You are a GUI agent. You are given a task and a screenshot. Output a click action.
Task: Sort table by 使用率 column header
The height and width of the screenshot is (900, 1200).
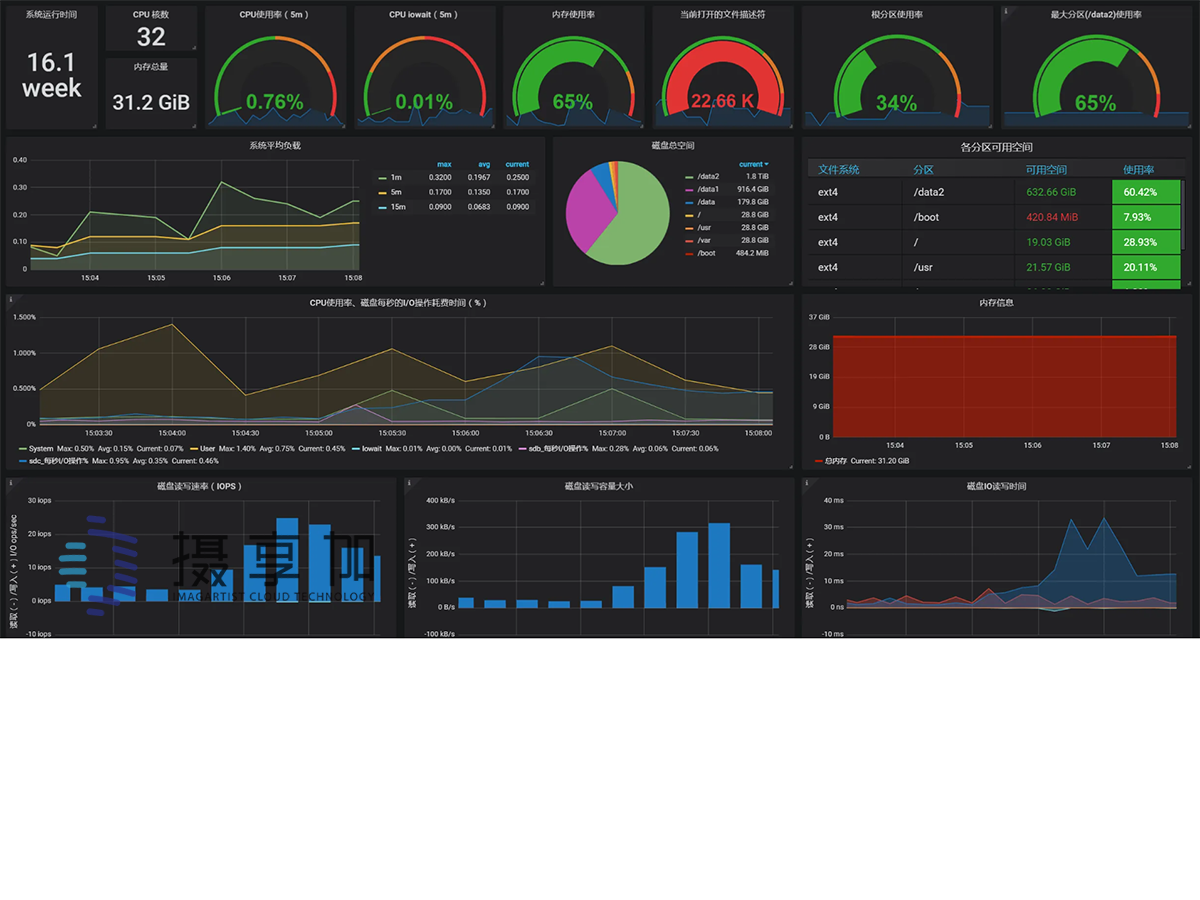coord(1138,170)
